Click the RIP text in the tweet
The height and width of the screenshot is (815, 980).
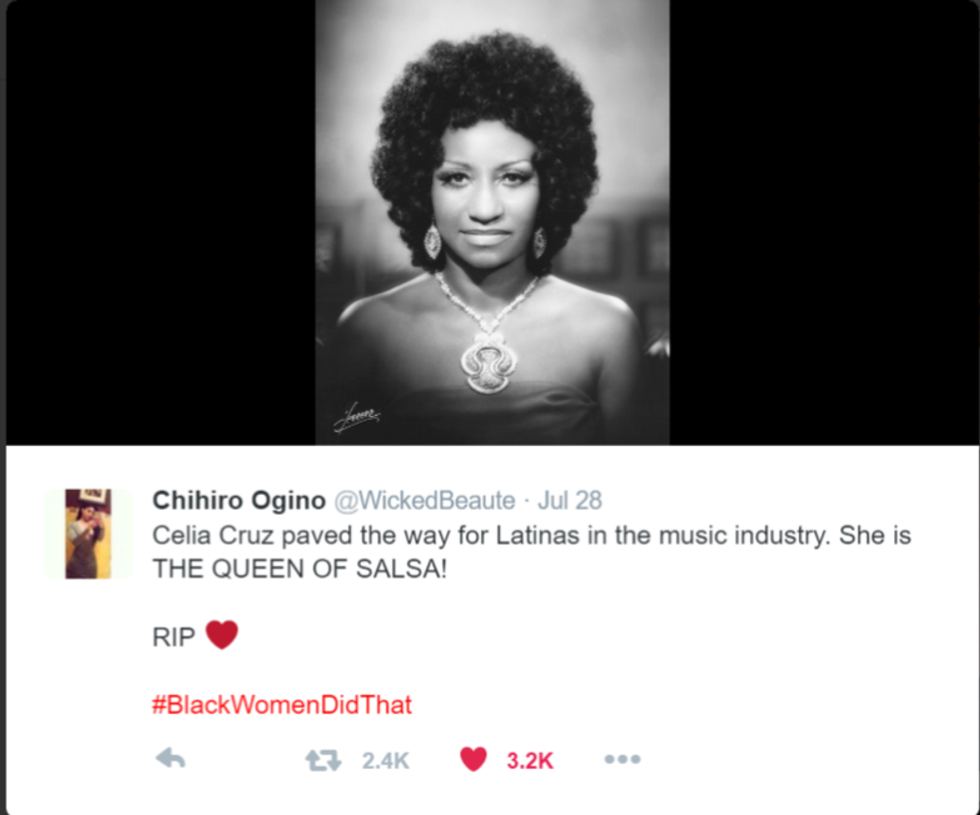point(174,637)
